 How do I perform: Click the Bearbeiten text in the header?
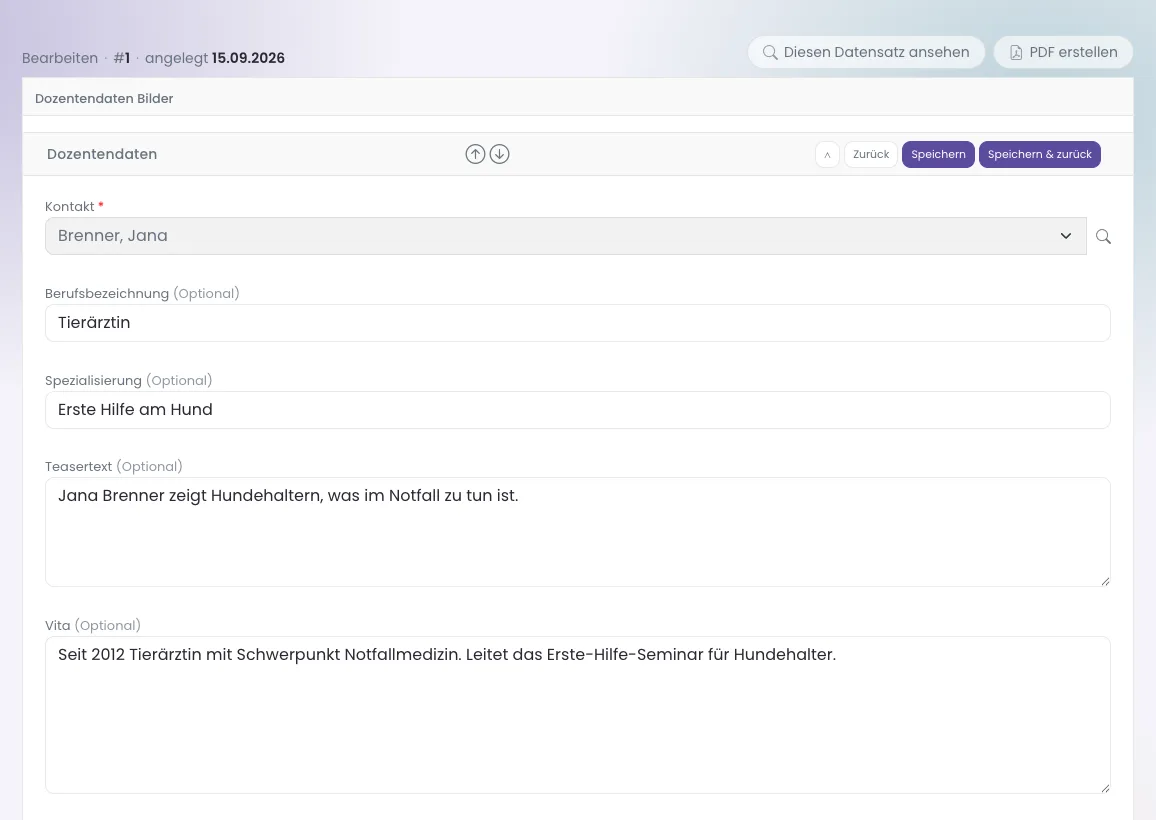60,58
